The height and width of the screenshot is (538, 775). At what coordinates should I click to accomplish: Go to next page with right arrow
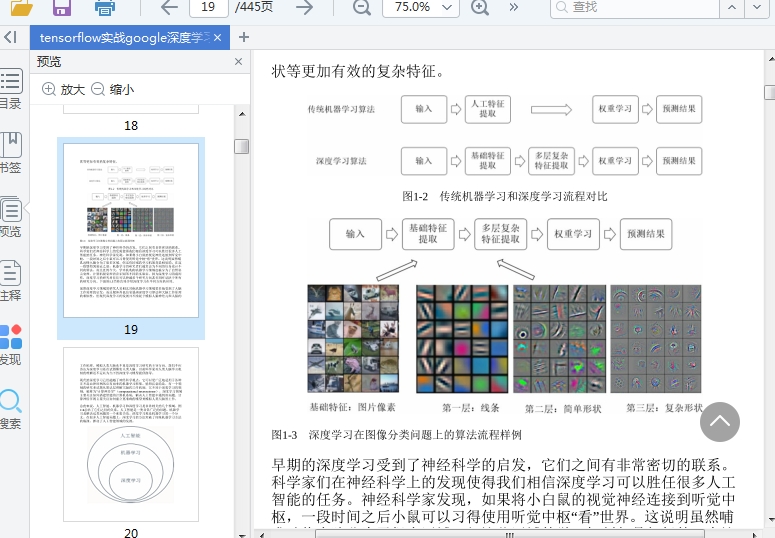(304, 7)
